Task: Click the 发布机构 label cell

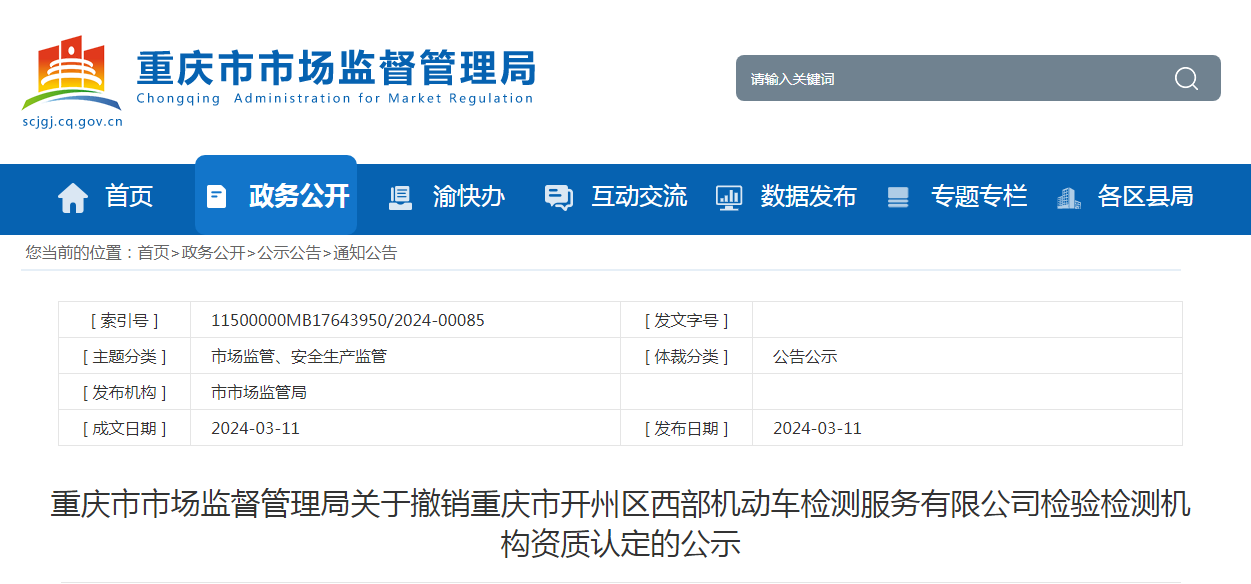Action: tap(124, 392)
